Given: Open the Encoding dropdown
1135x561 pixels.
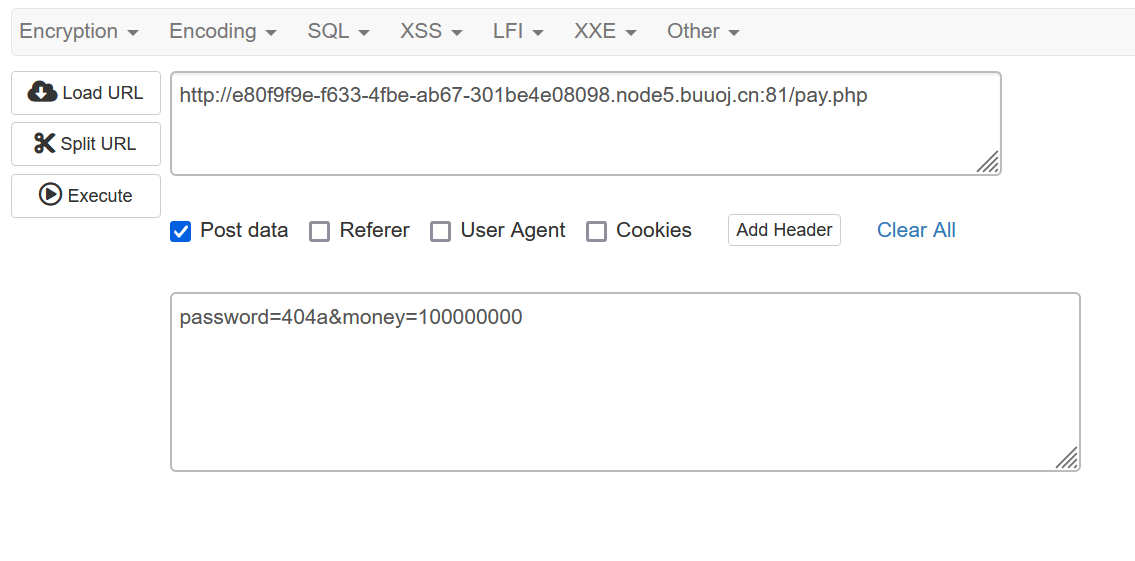Looking at the screenshot, I should click(x=223, y=32).
